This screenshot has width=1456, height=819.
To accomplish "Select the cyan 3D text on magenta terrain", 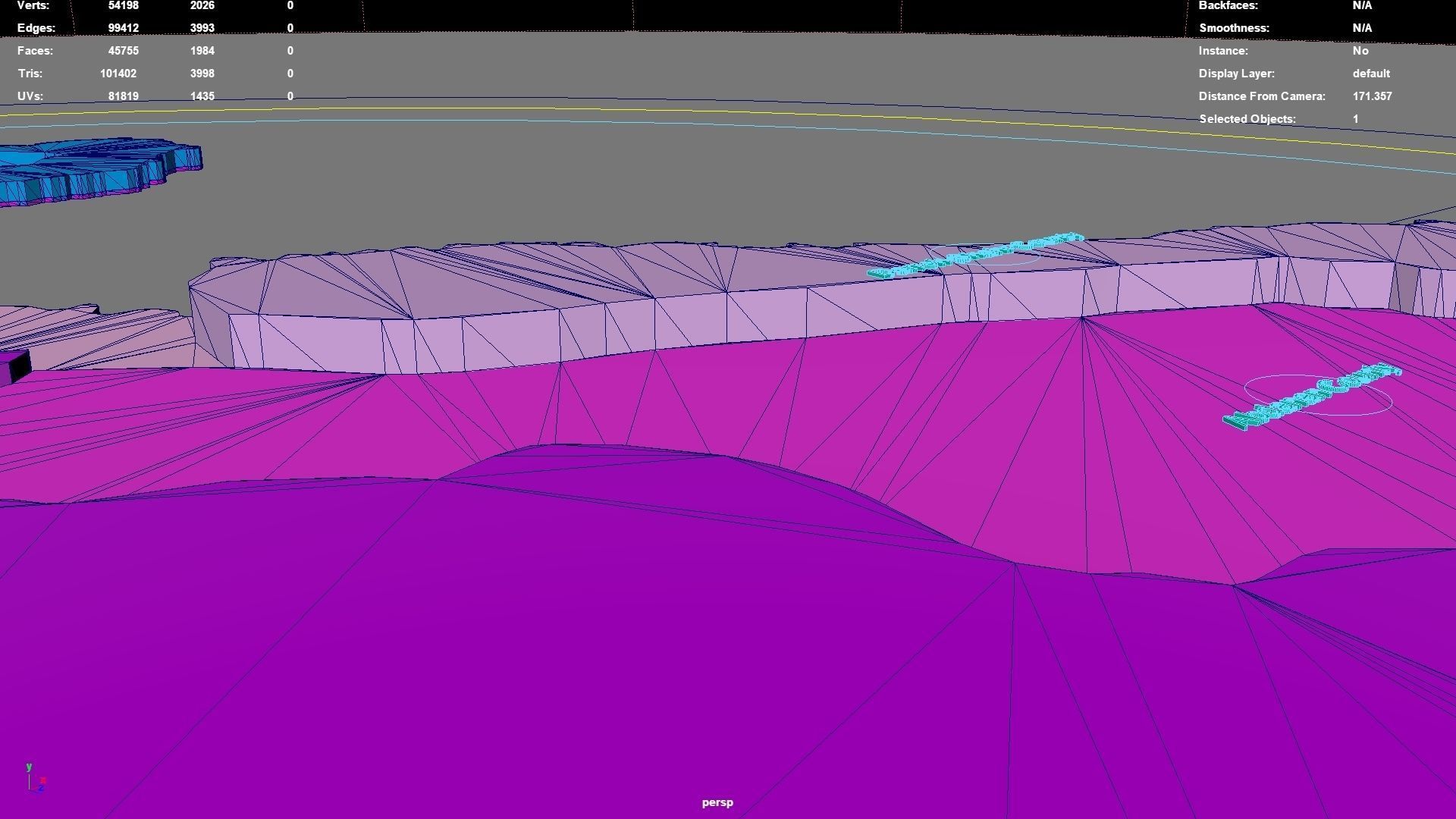I will 1310,397.
